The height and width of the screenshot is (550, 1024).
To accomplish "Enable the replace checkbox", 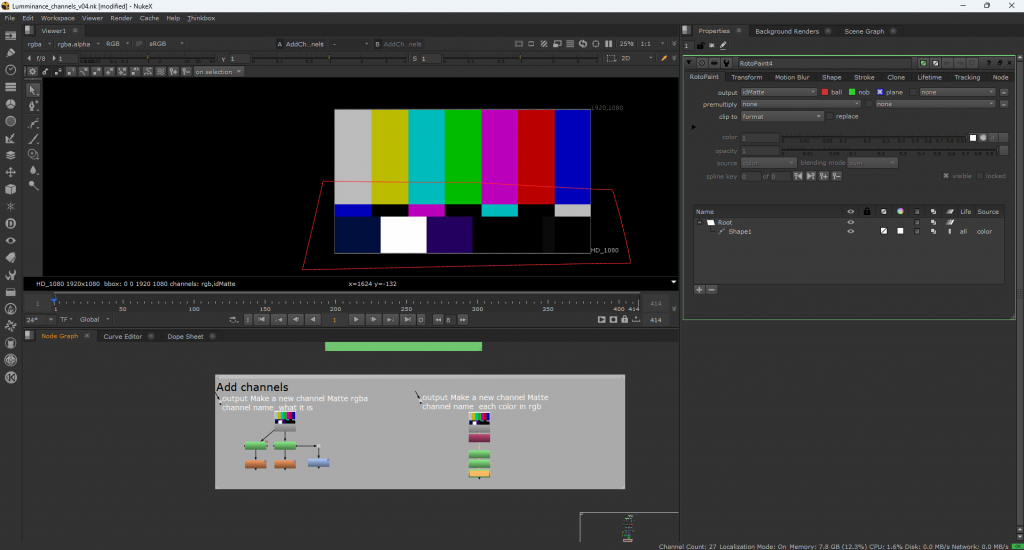I will tap(830, 116).
